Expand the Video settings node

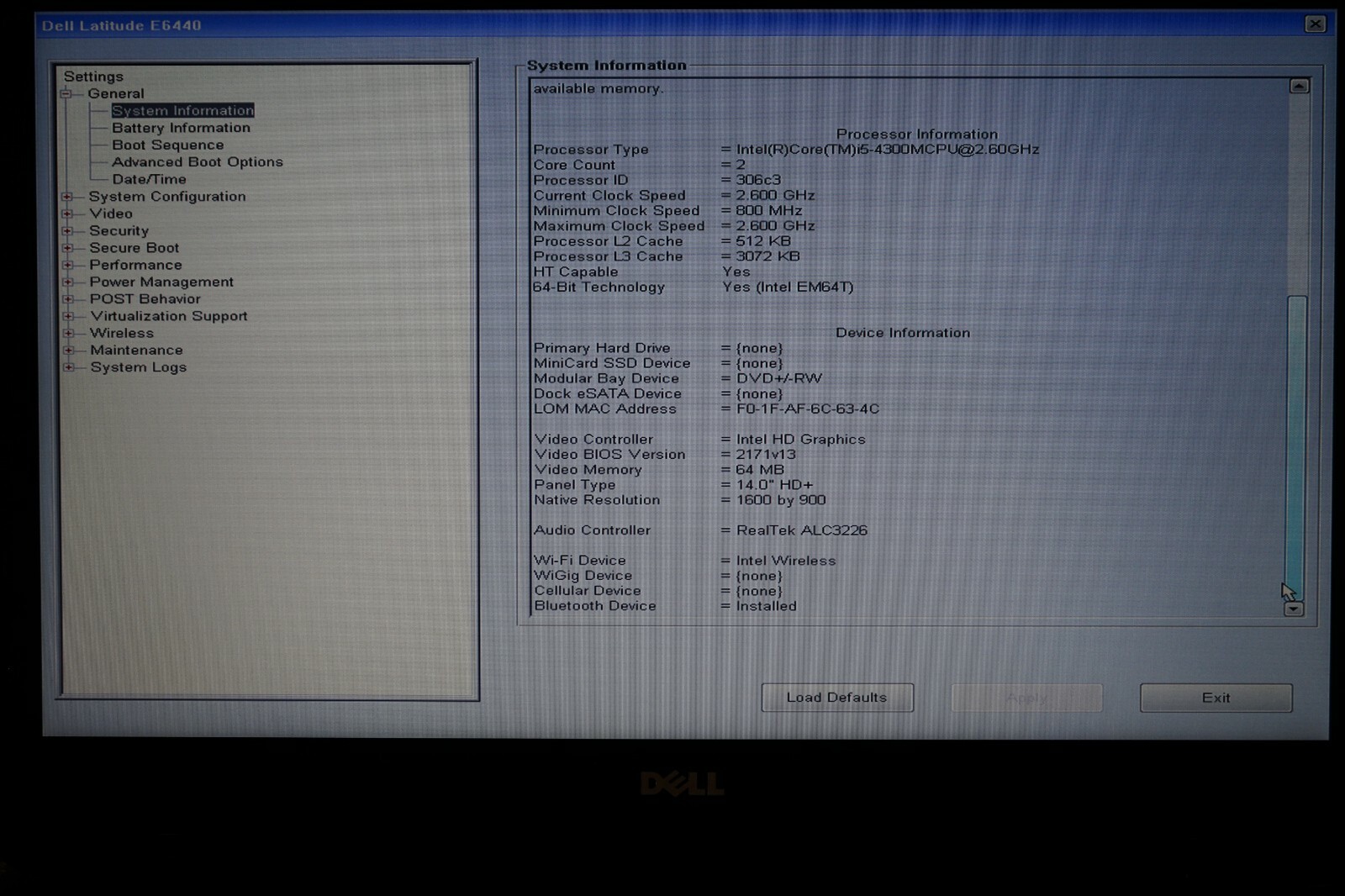pos(67,213)
